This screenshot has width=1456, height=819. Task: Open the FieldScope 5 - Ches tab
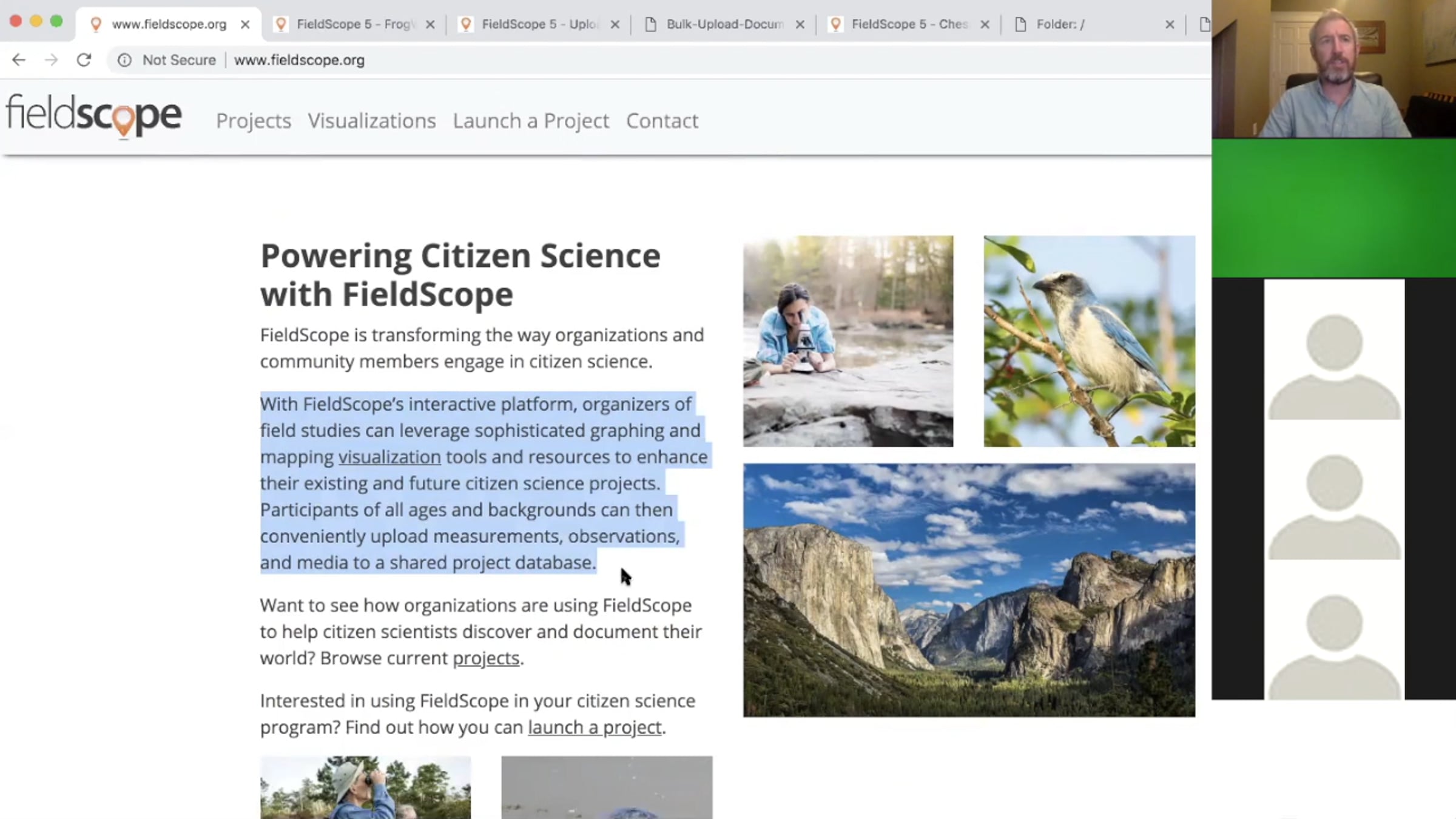click(909, 24)
